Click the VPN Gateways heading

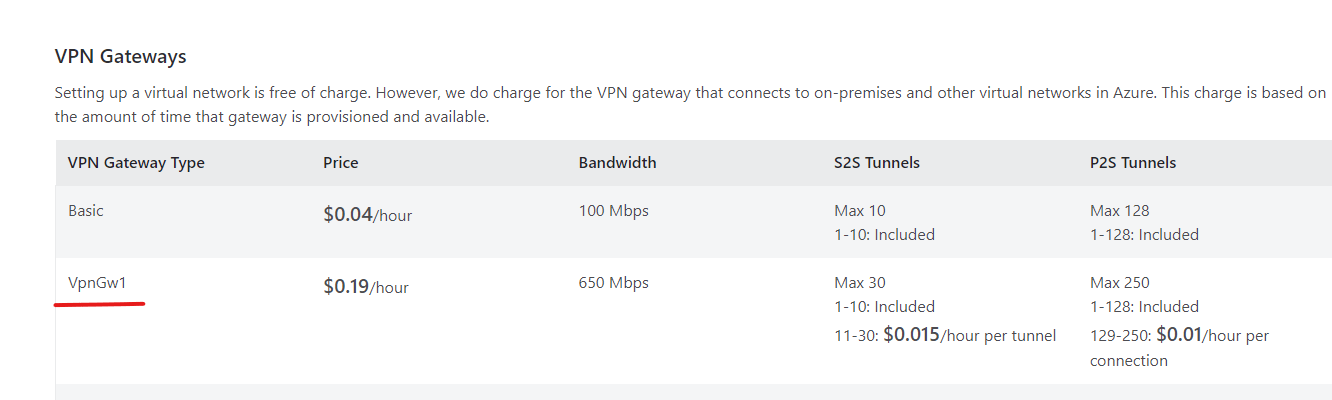pos(120,56)
